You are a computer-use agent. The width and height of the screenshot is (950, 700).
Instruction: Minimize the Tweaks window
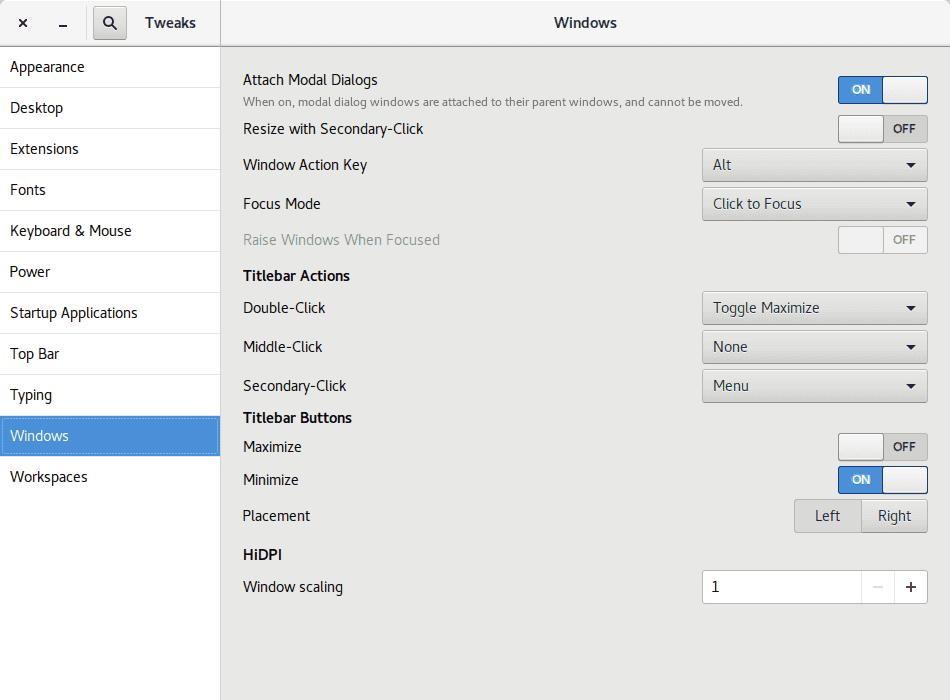tap(63, 23)
